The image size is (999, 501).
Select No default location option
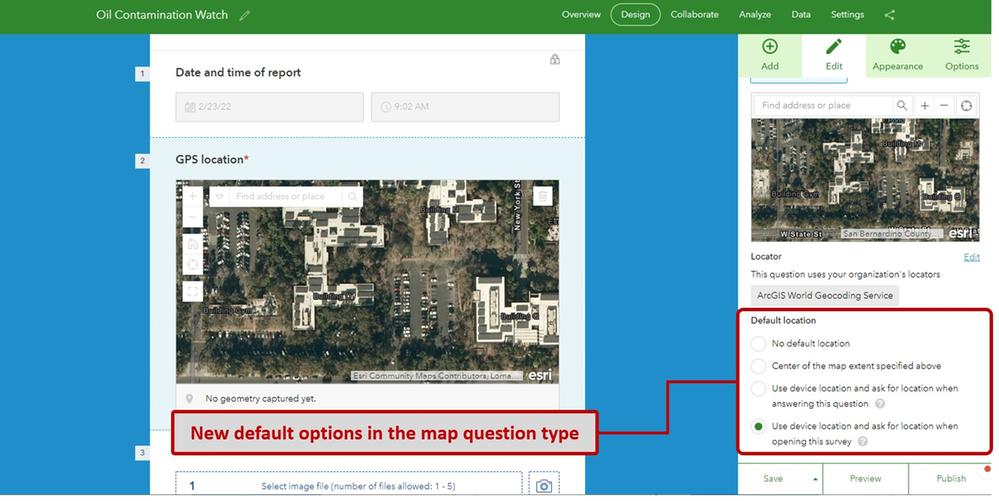[x=758, y=344]
